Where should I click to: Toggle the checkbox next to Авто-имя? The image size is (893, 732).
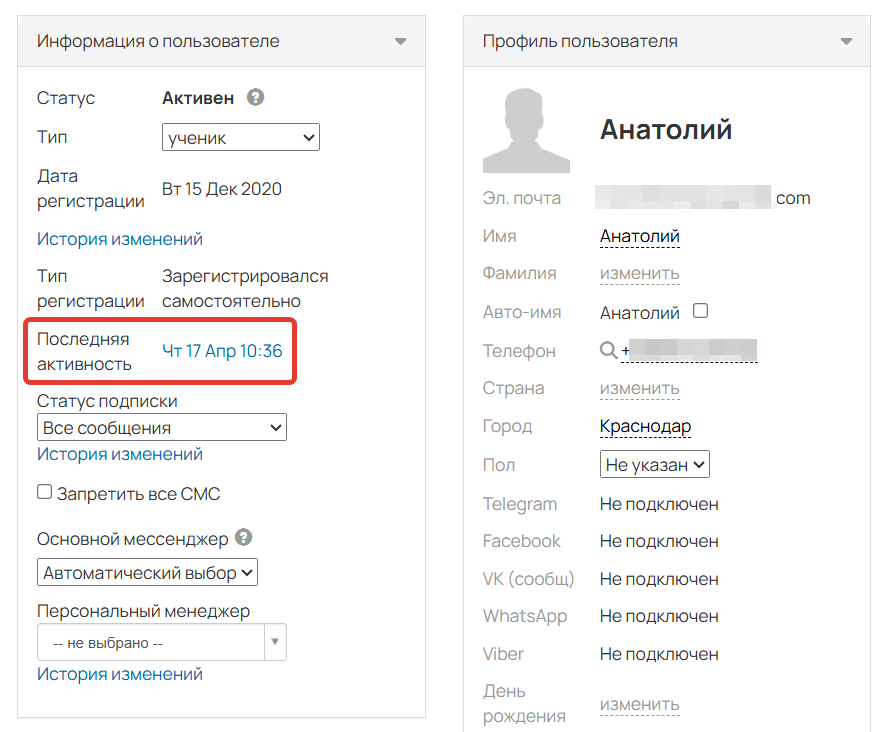[x=700, y=310]
